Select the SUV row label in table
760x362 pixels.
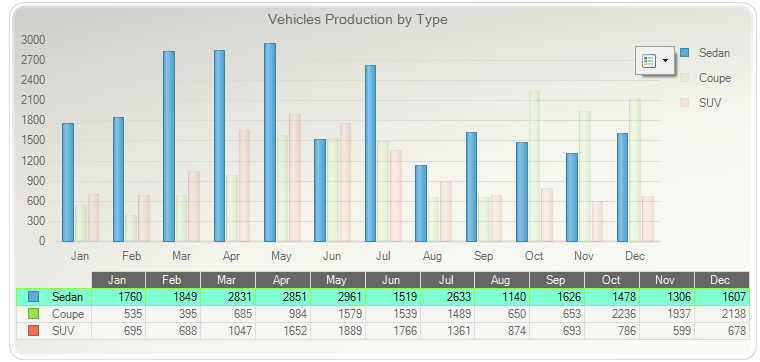[63, 331]
